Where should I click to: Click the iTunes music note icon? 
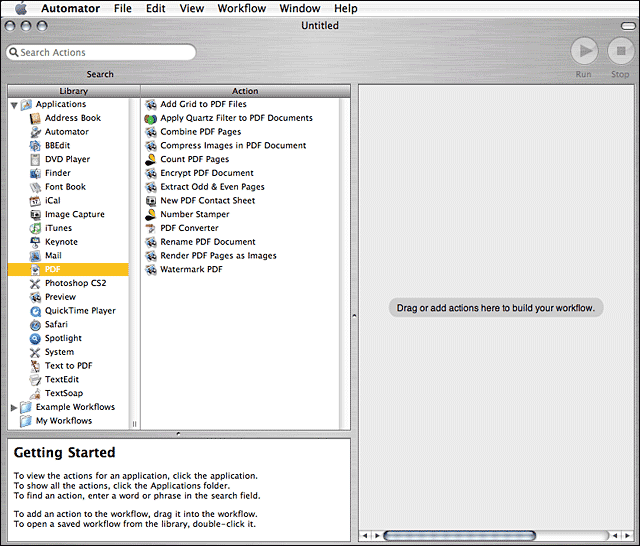click(x=35, y=229)
